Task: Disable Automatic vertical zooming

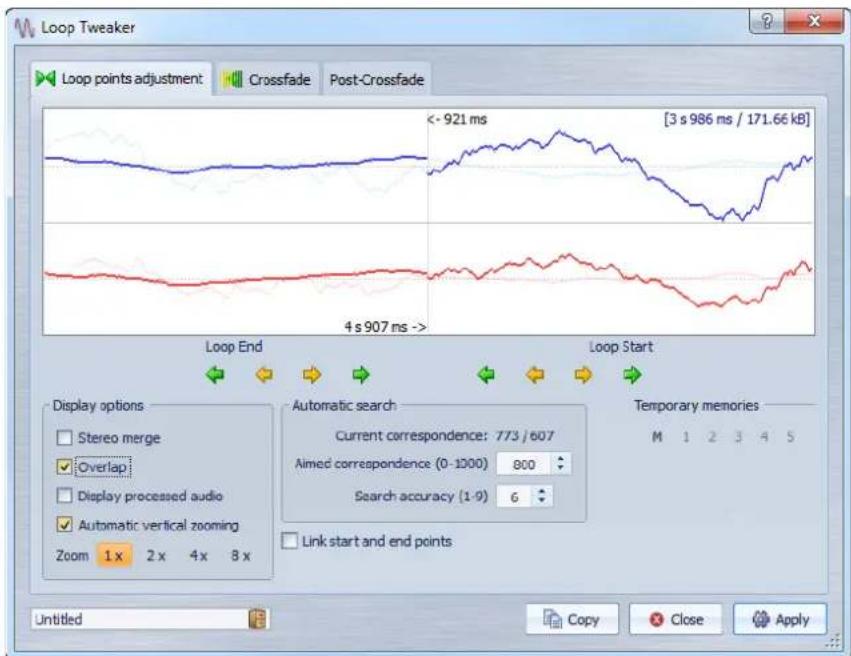Action: point(65,525)
